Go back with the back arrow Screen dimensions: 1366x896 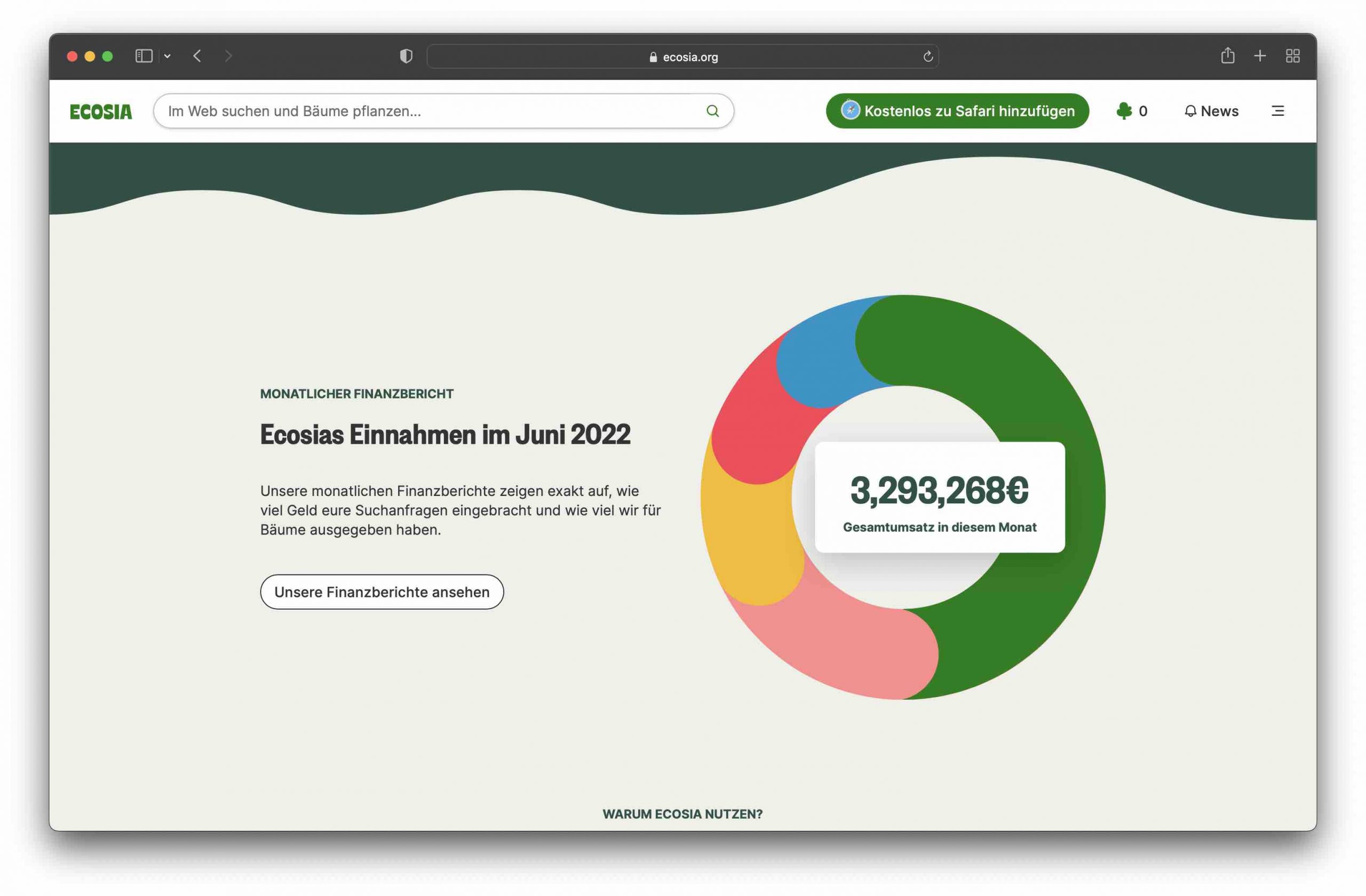(x=197, y=56)
